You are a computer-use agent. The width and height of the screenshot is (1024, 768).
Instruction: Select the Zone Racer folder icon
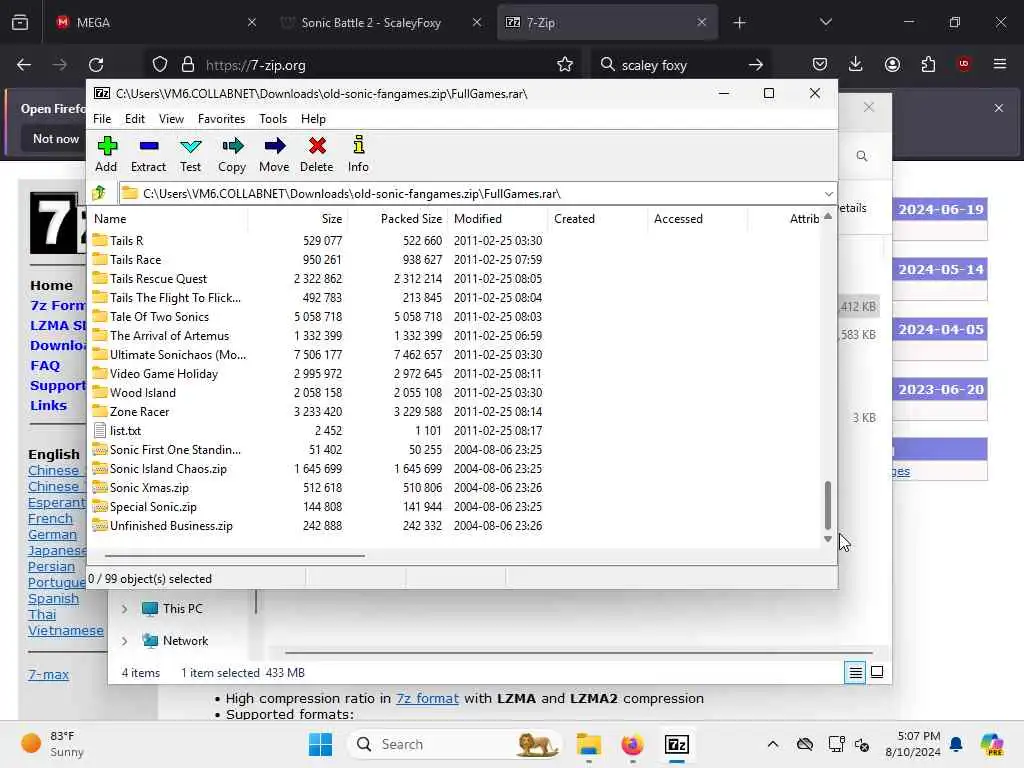pos(99,411)
